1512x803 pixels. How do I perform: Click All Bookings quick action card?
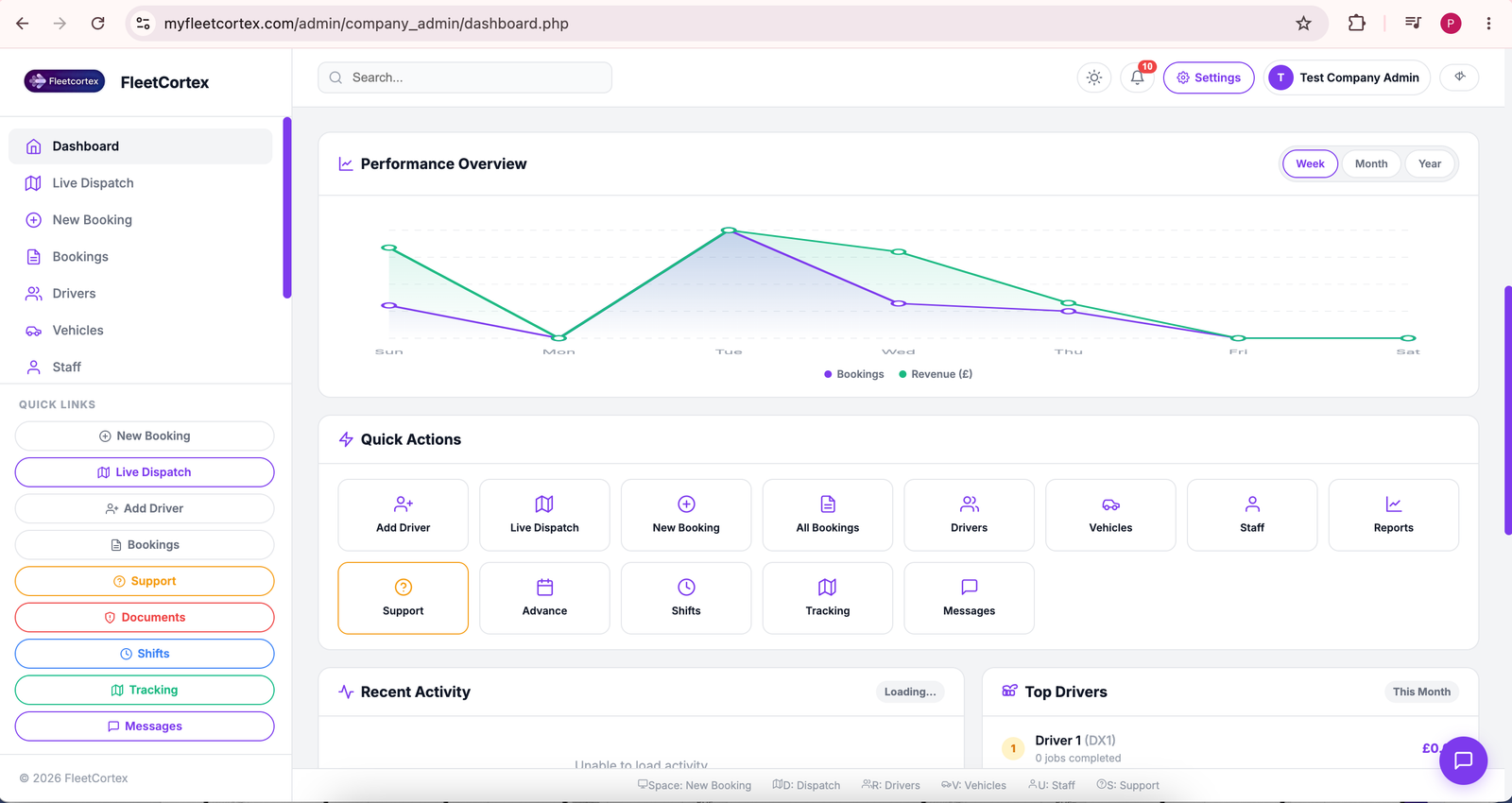coord(828,515)
